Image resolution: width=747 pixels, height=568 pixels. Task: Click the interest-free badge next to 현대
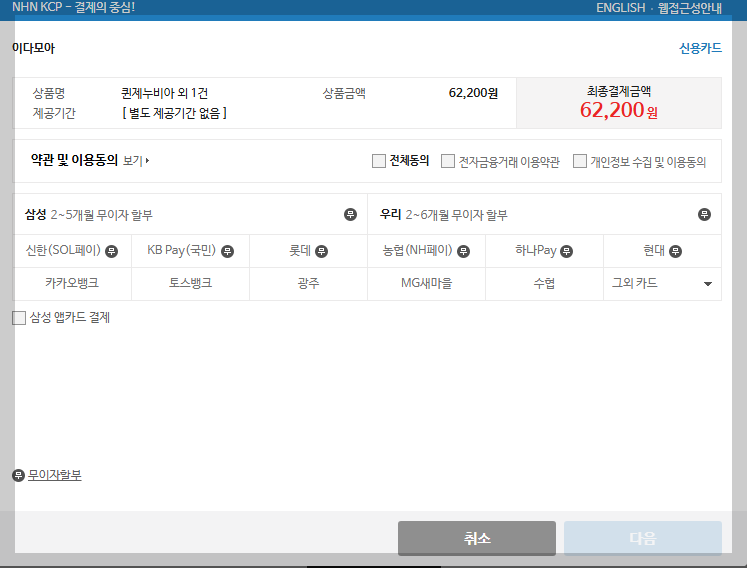(675, 251)
